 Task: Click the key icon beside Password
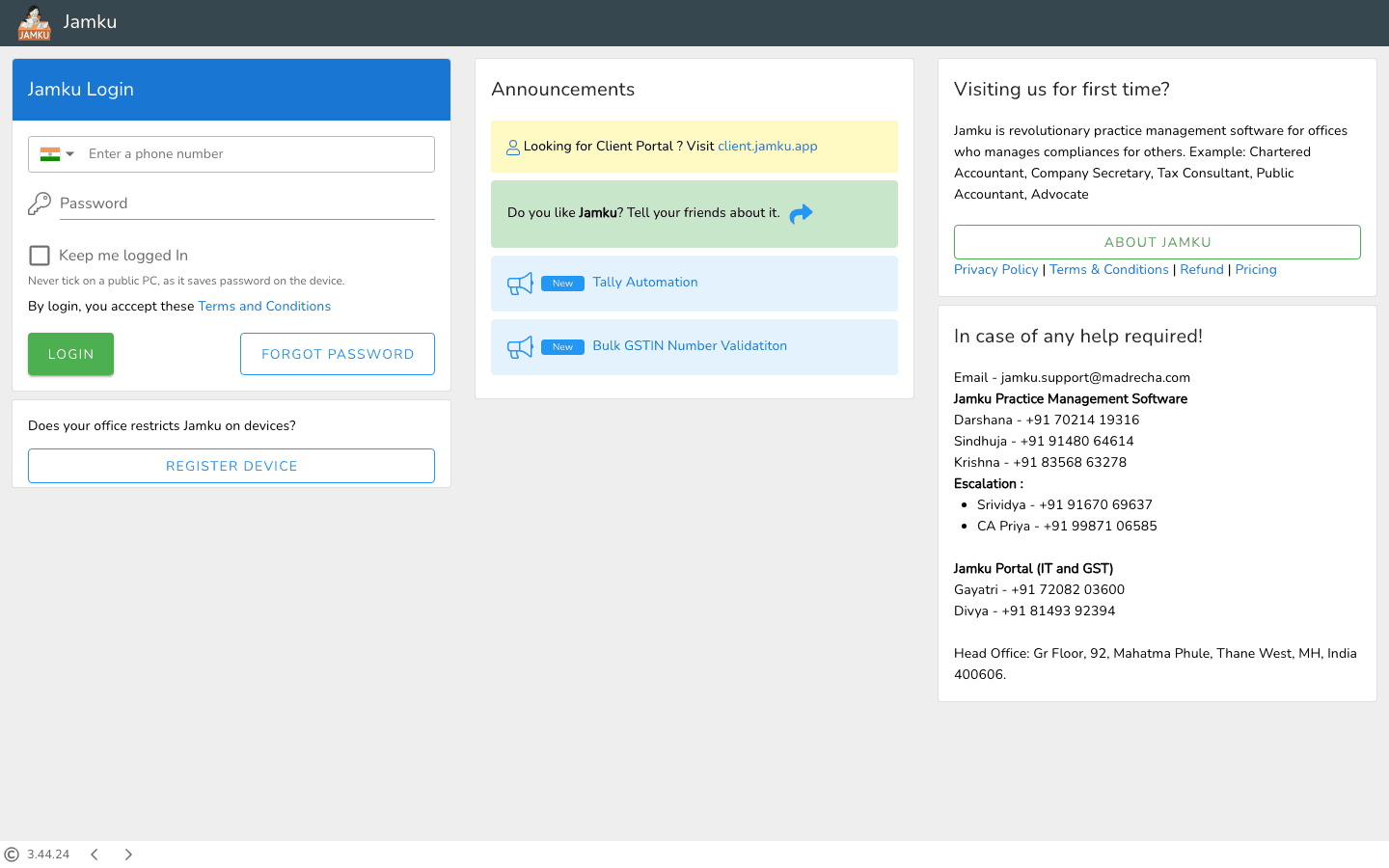click(40, 203)
